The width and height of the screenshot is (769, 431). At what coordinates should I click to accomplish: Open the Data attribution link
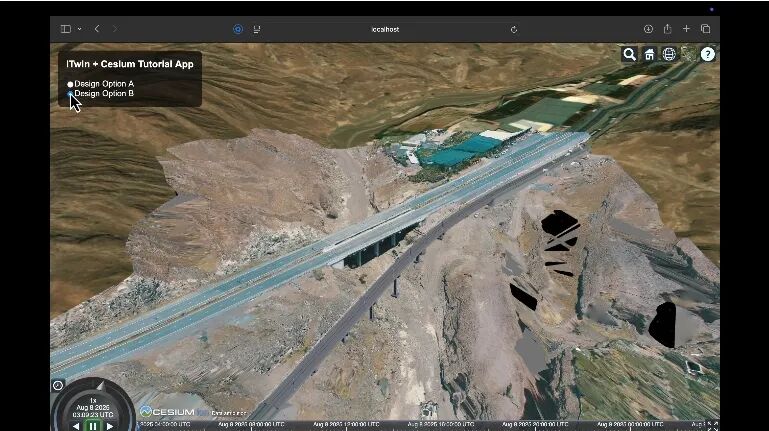229,413
